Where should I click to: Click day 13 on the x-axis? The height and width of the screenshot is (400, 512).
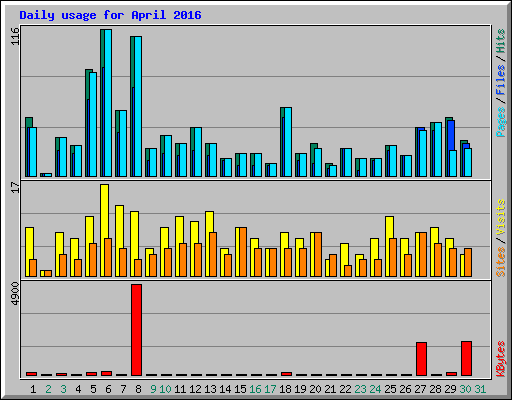tap(210, 389)
